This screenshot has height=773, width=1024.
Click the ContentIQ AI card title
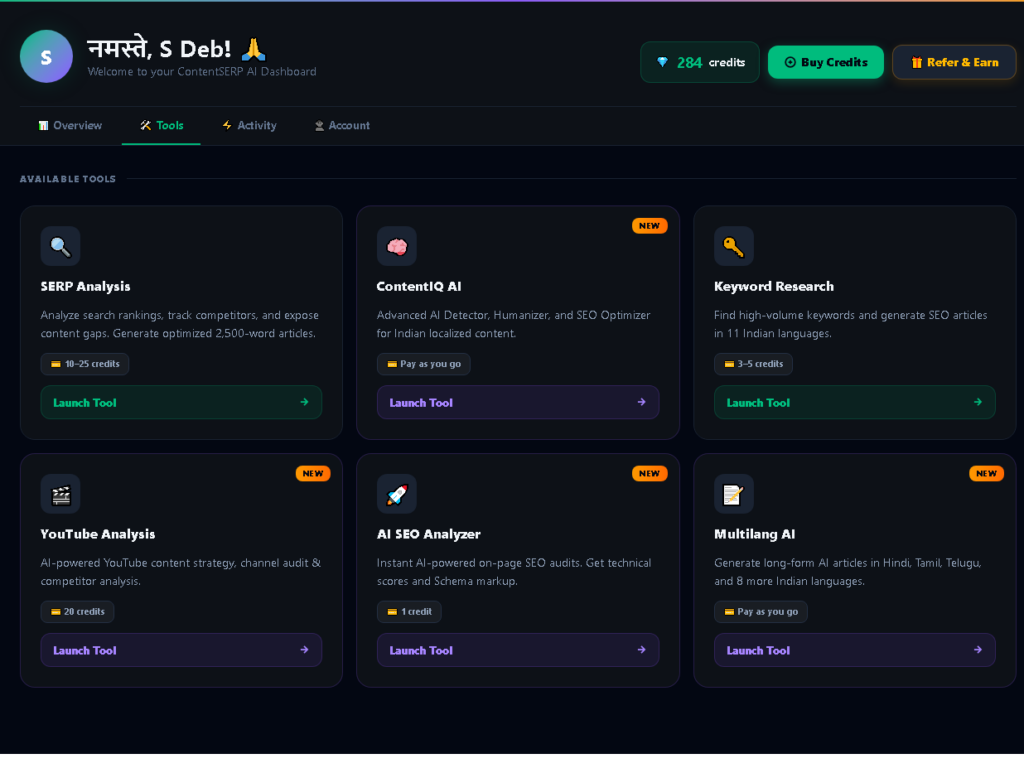click(x=419, y=287)
